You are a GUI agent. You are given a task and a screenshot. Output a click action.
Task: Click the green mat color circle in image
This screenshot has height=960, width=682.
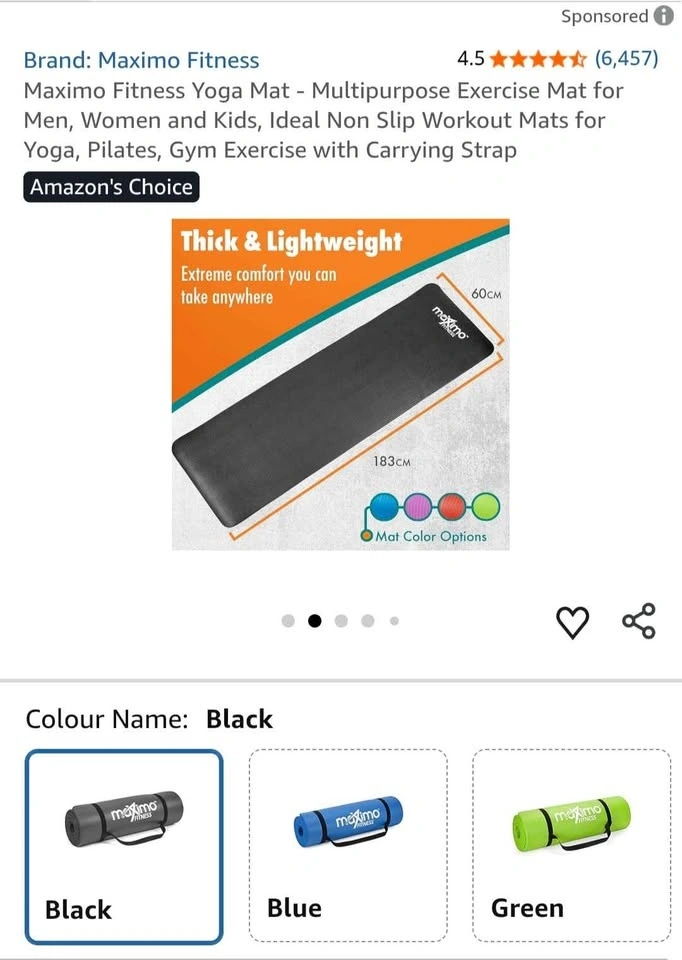486,506
